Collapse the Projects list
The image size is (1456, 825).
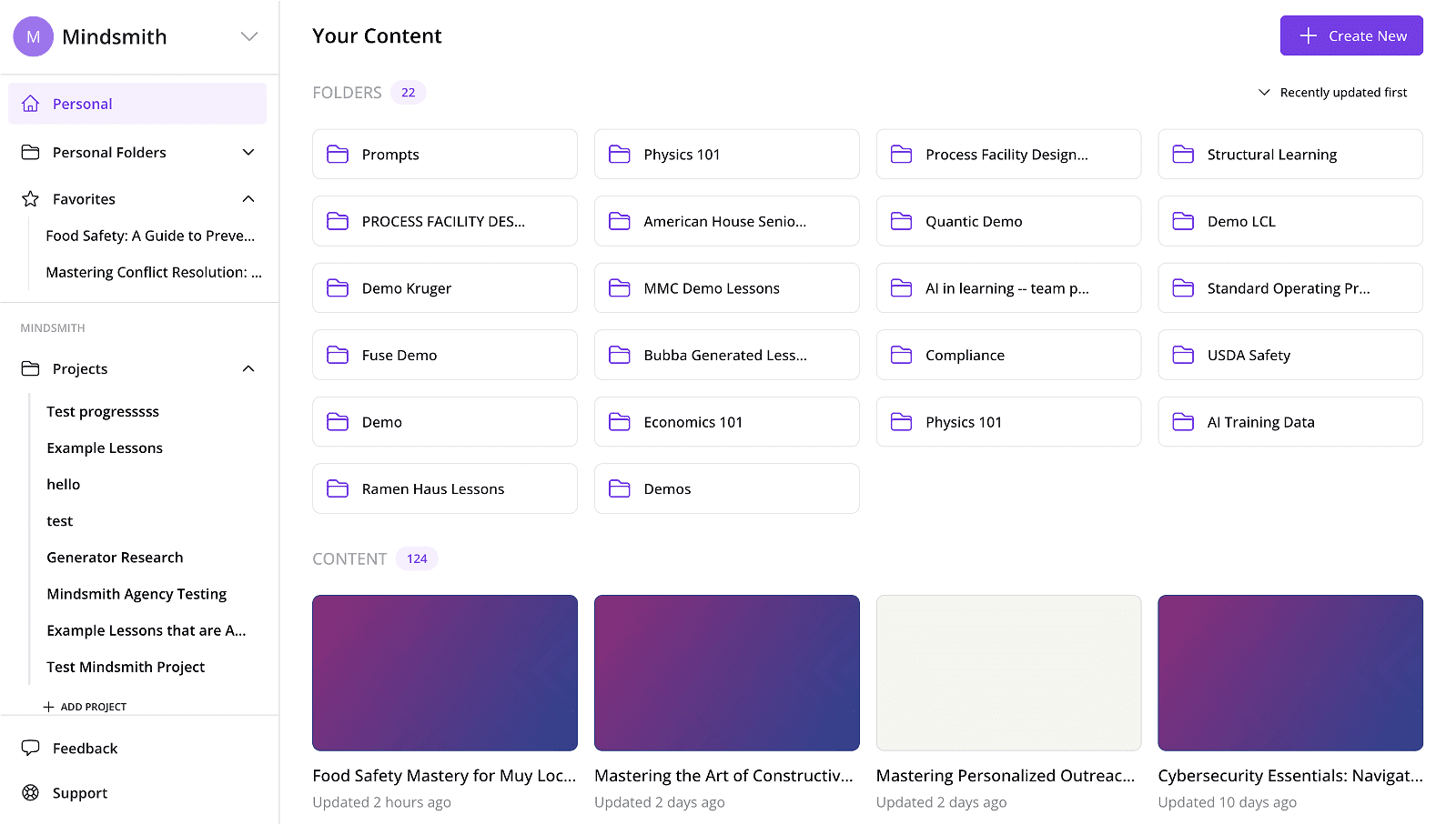coord(248,368)
